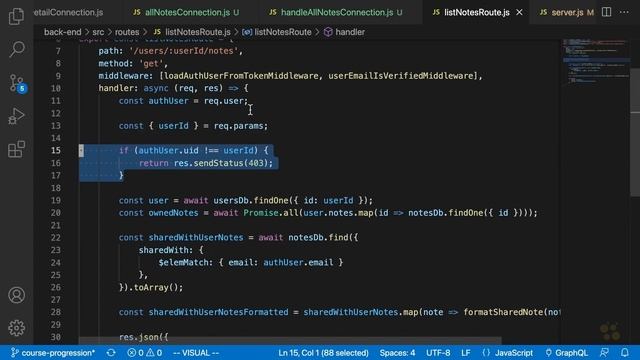Click the path string '/users/:userId/notes'

coord(184,51)
